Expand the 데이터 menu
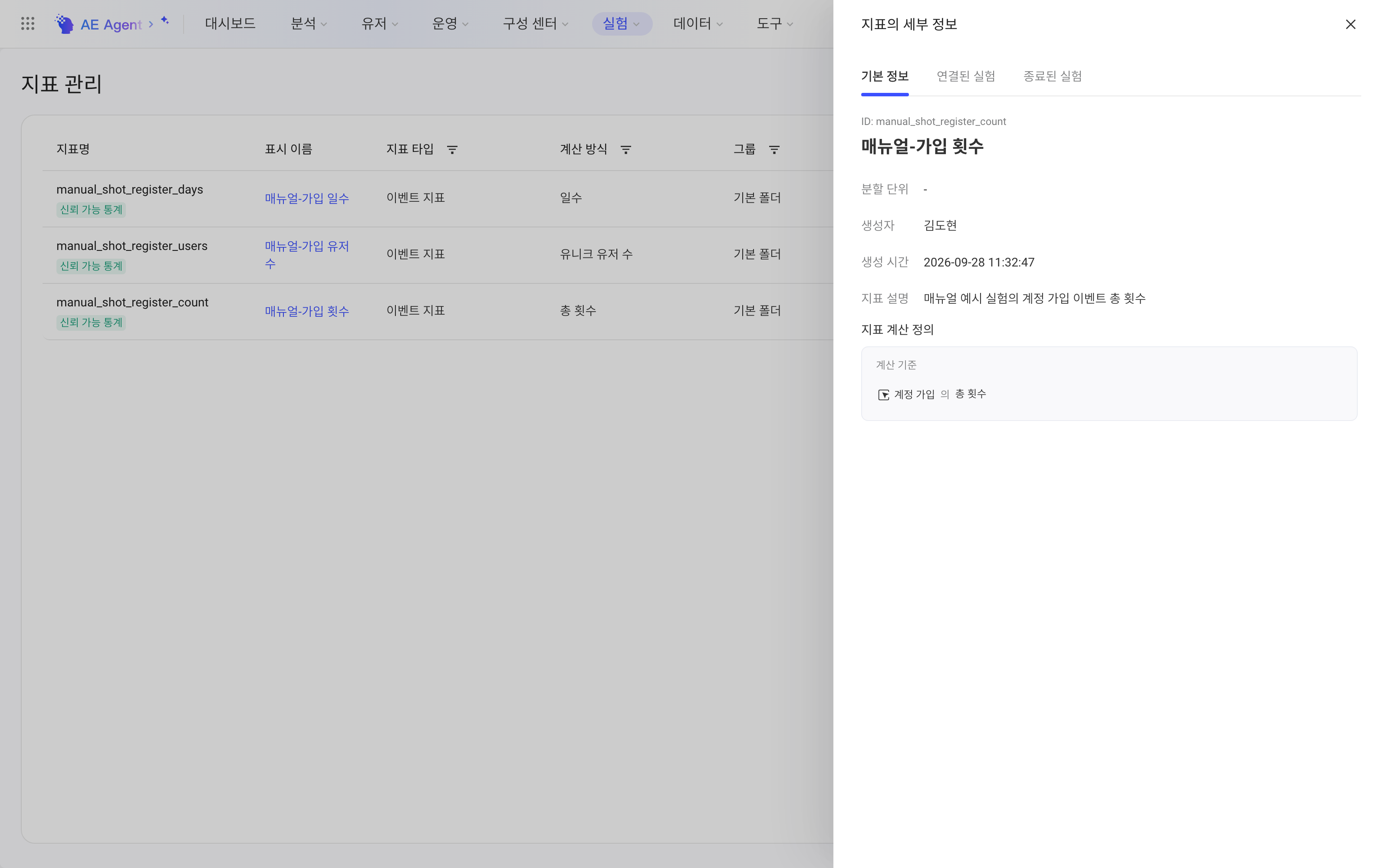Viewport: 1389px width, 868px height. pyautogui.click(x=698, y=23)
